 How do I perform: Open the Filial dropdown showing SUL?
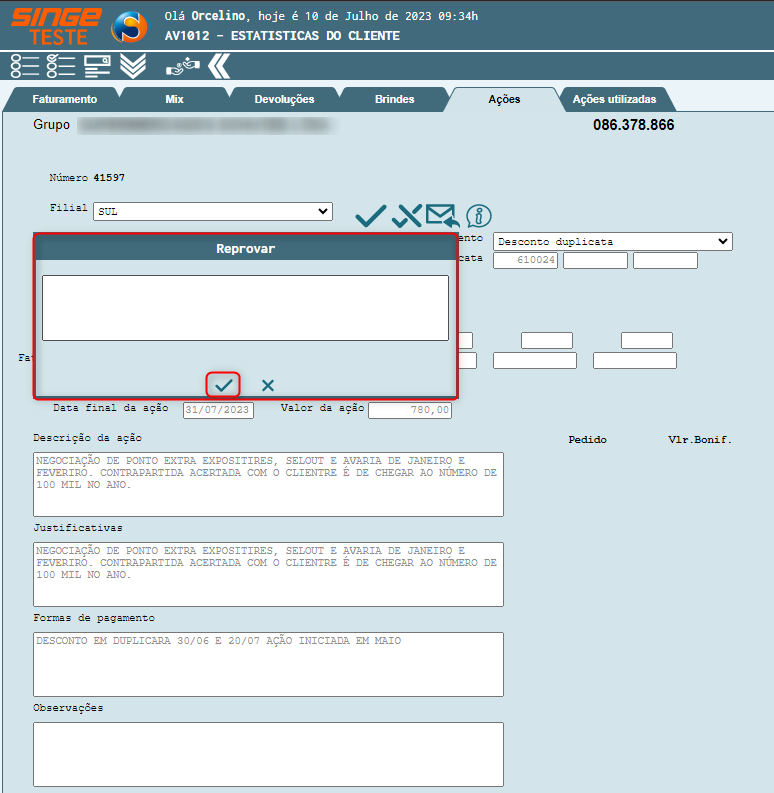pyautogui.click(x=212, y=211)
